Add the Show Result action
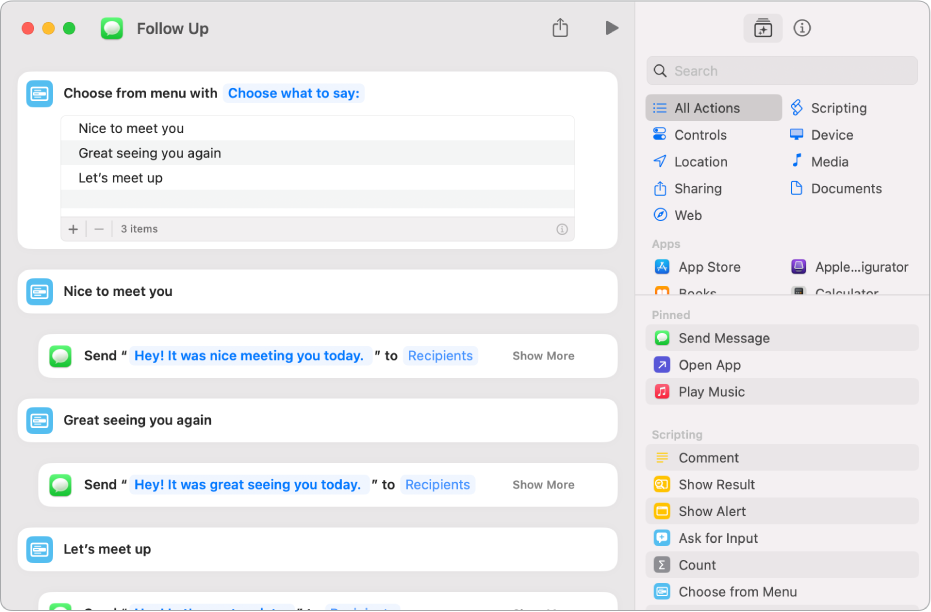 click(x=781, y=484)
